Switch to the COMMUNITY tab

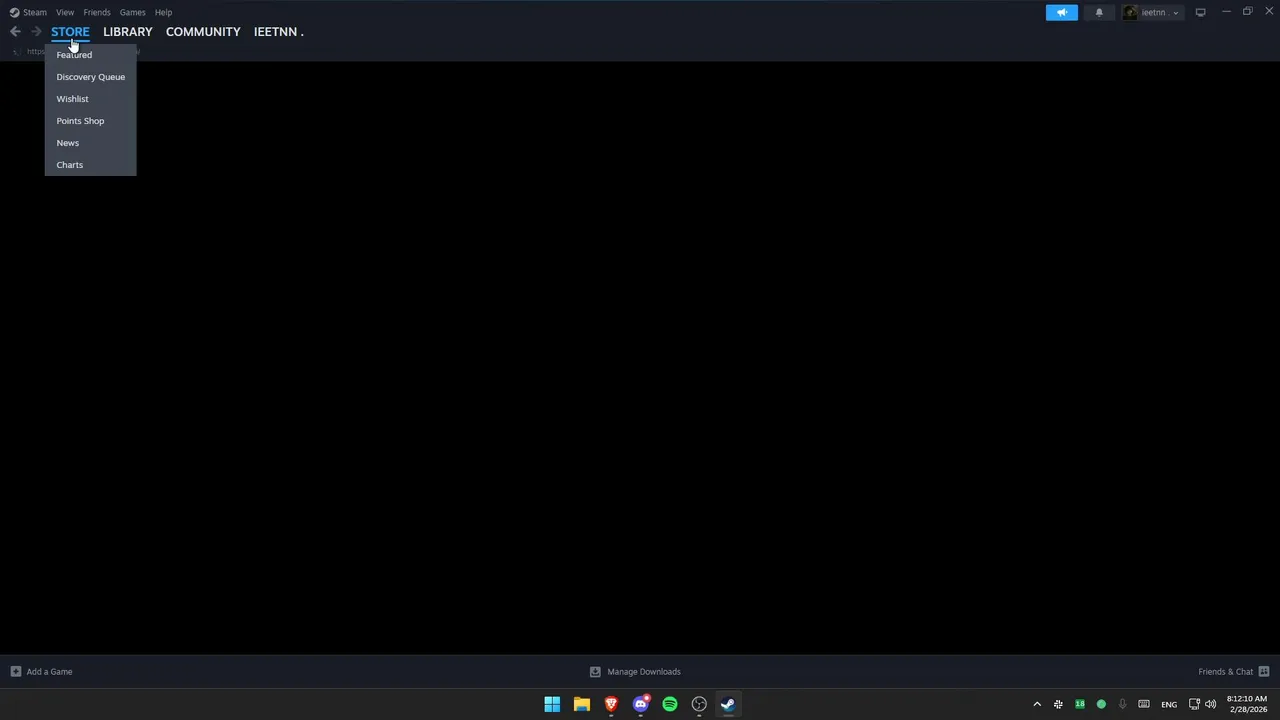(203, 32)
